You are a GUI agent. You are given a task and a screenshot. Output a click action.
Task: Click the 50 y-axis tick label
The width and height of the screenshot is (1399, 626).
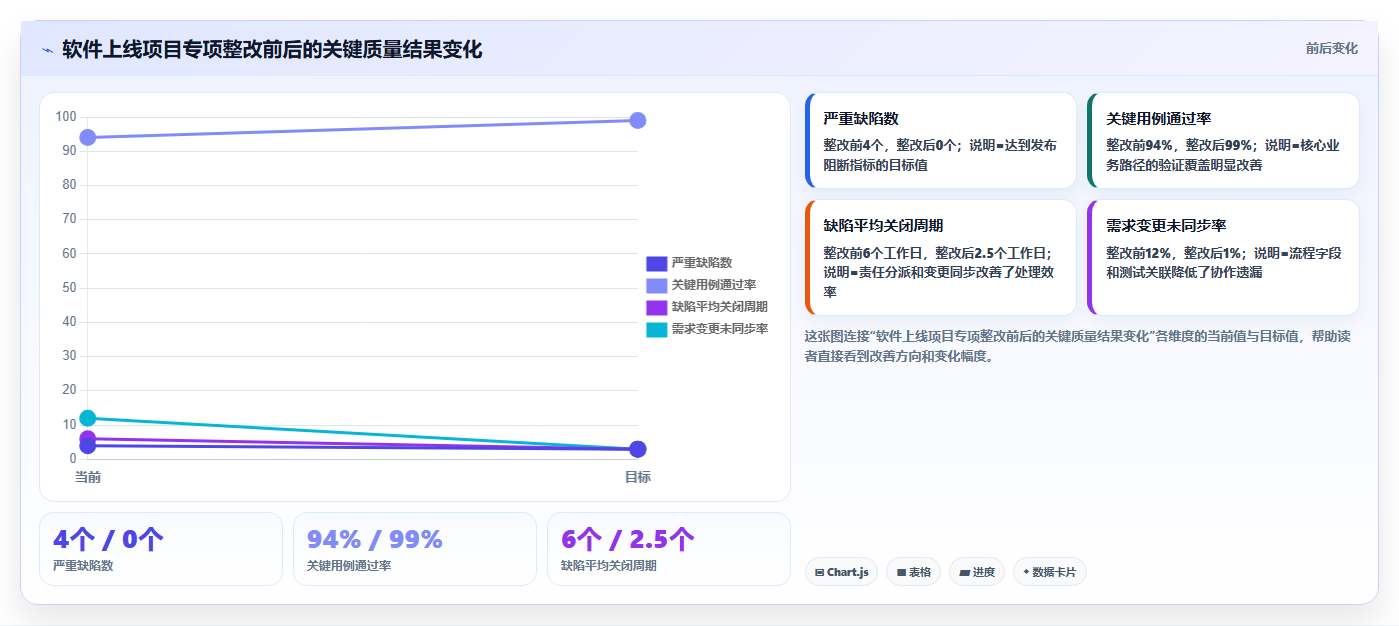69,288
